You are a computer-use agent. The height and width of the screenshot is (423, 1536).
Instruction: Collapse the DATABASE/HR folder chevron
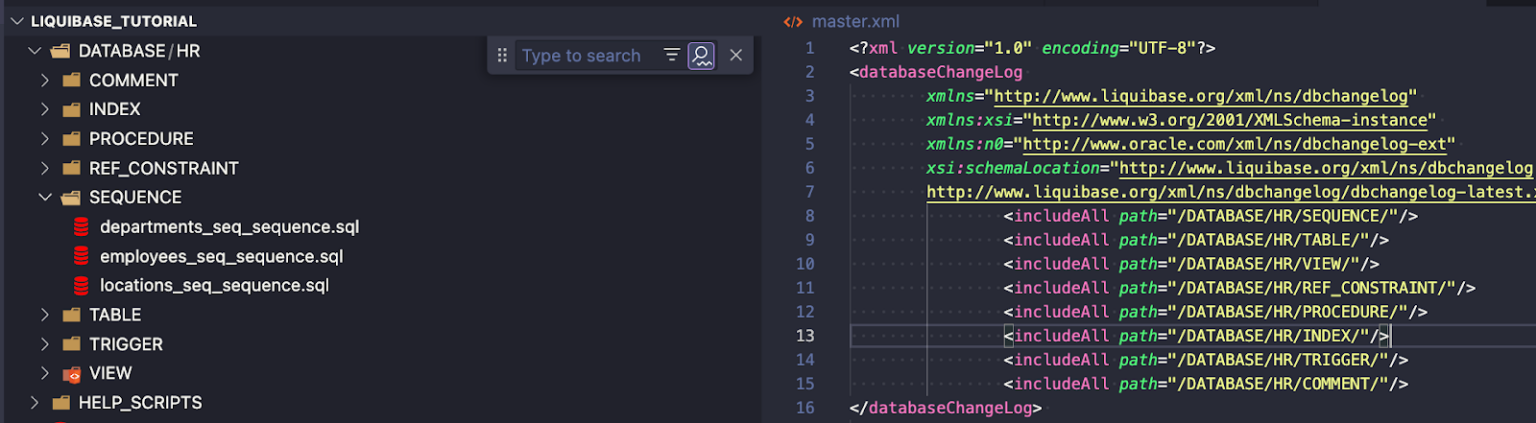pos(35,51)
